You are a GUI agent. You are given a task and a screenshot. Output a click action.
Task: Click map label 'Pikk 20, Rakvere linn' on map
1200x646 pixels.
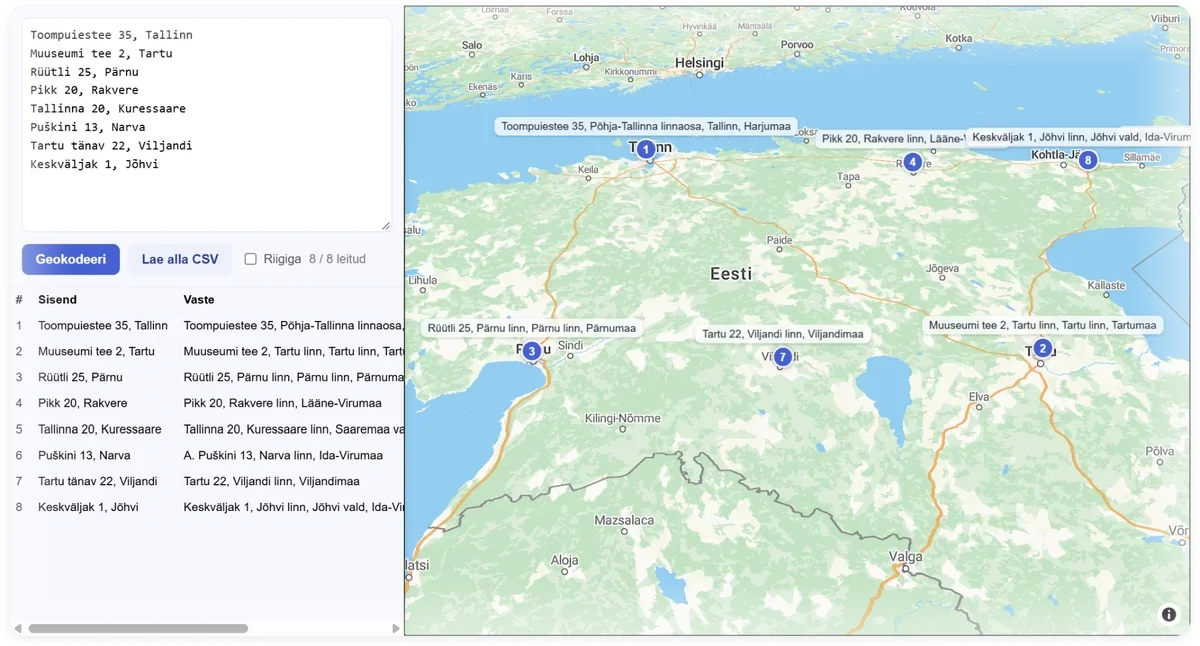pyautogui.click(x=890, y=139)
